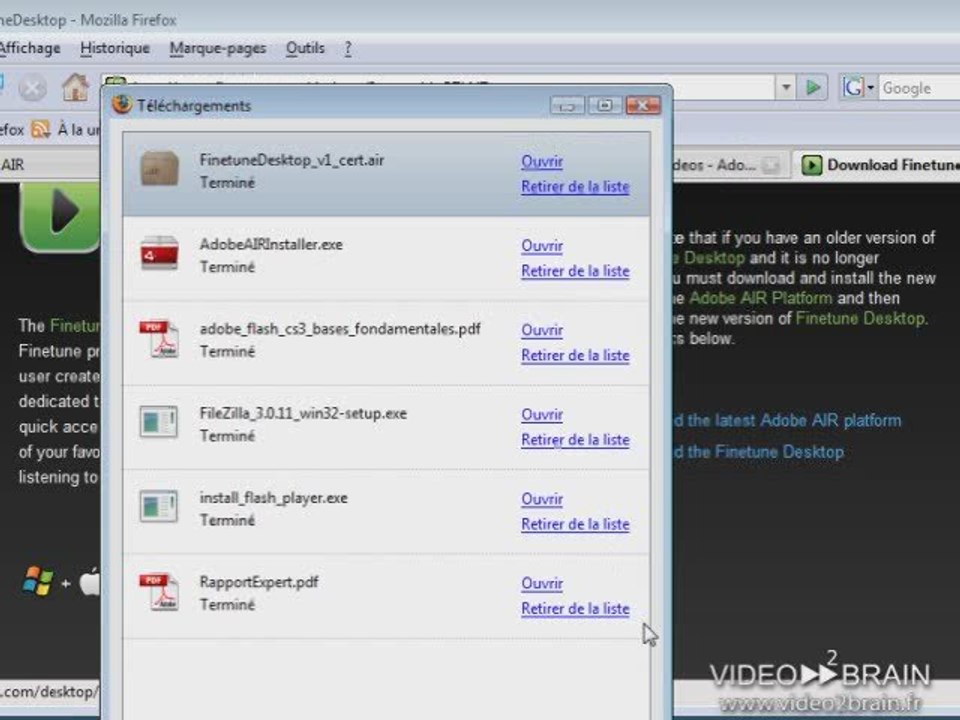The width and height of the screenshot is (960, 720).
Task: Click the Firefox icon in Téléchargements title bar
Action: pos(122,105)
